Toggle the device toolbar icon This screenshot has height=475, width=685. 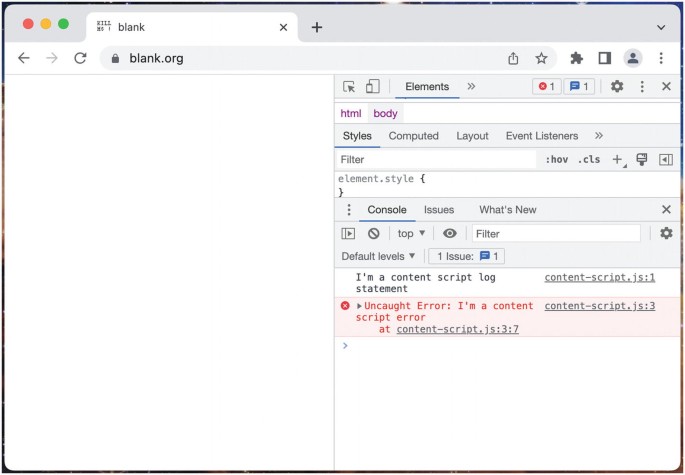(x=372, y=87)
